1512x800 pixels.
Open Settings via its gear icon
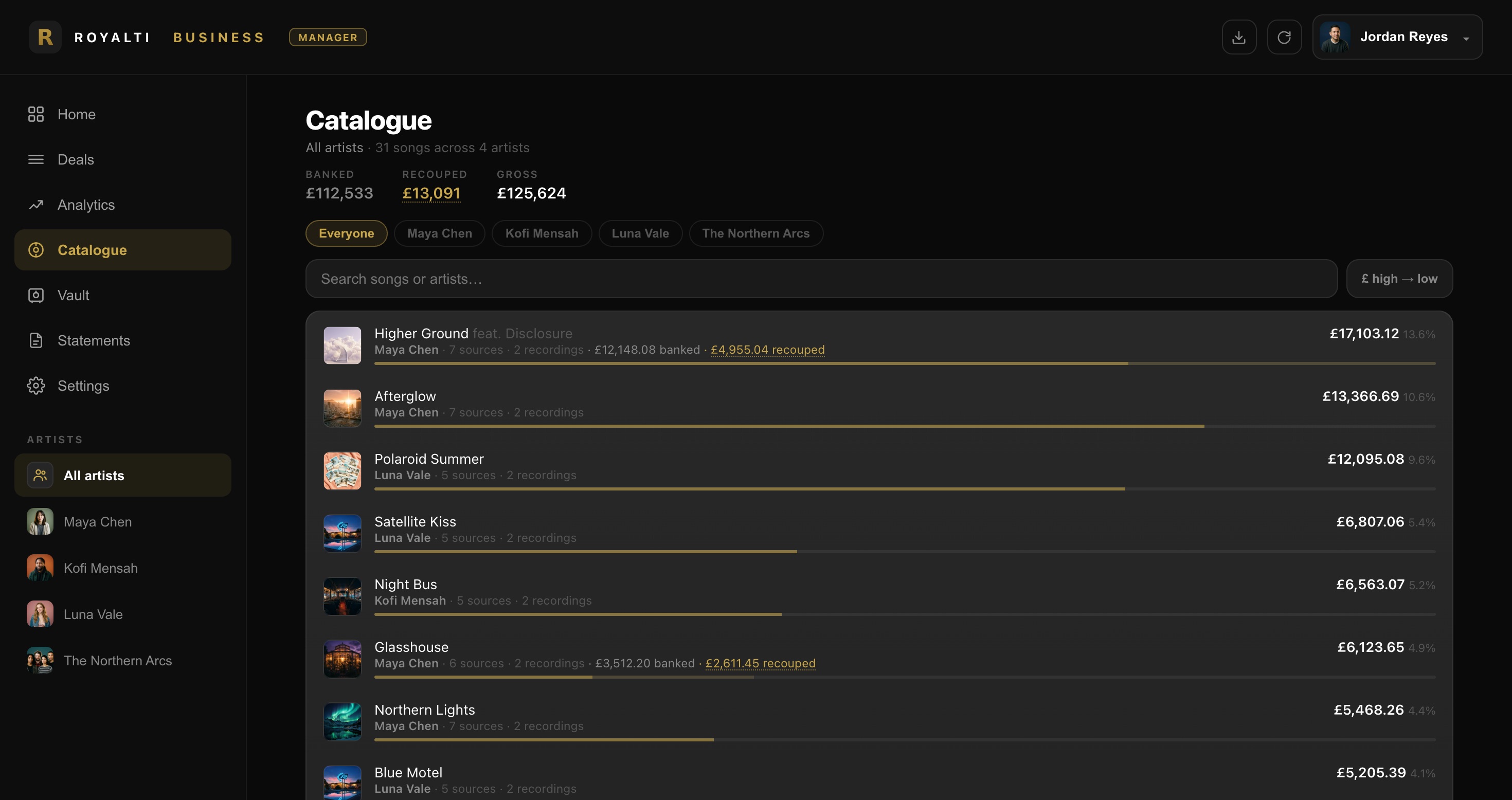pyautogui.click(x=36, y=385)
